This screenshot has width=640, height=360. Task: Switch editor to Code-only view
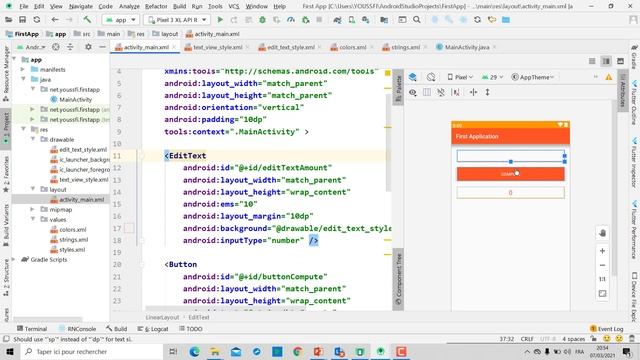point(592,61)
